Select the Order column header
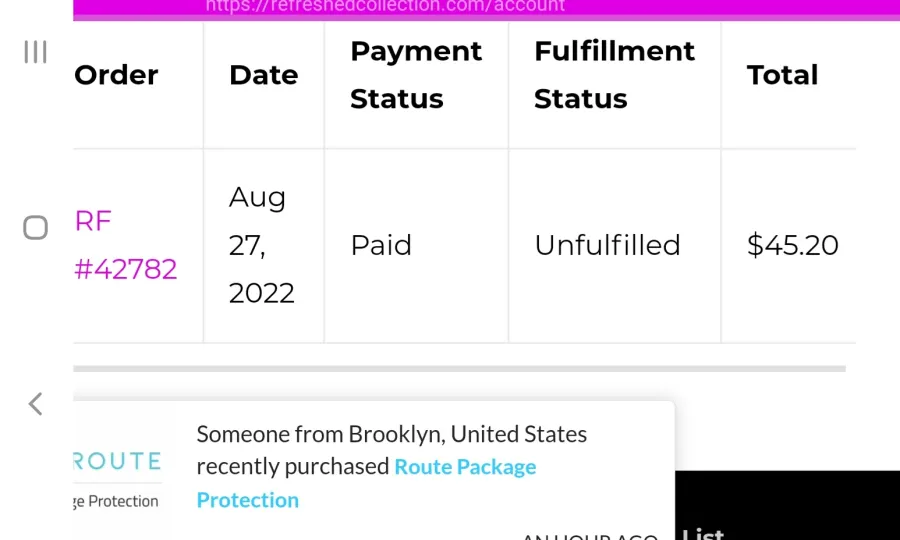The height and width of the screenshot is (540, 900). [116, 75]
